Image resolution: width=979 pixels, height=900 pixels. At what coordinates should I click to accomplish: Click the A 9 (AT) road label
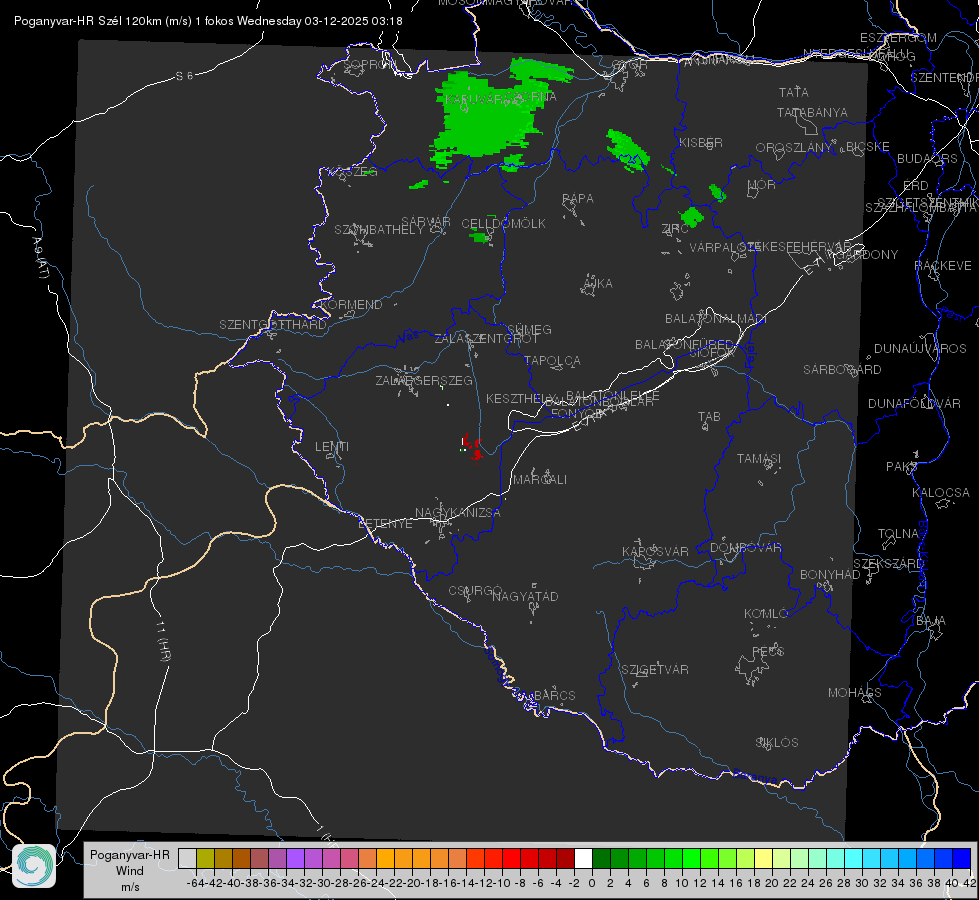pyautogui.click(x=41, y=257)
